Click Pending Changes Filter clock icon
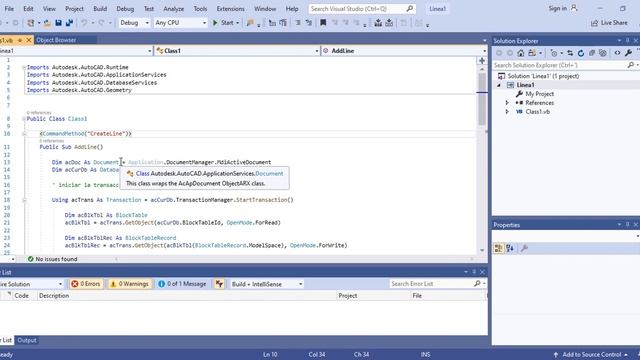Image resolution: width=640 pixels, height=360 pixels. pyautogui.click(x=554, y=53)
